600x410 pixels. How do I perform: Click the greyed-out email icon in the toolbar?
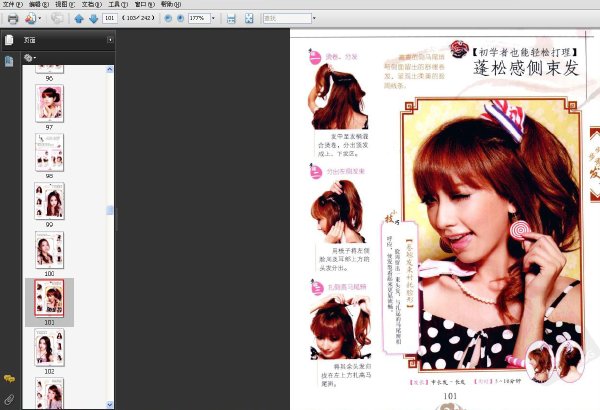click(57, 18)
